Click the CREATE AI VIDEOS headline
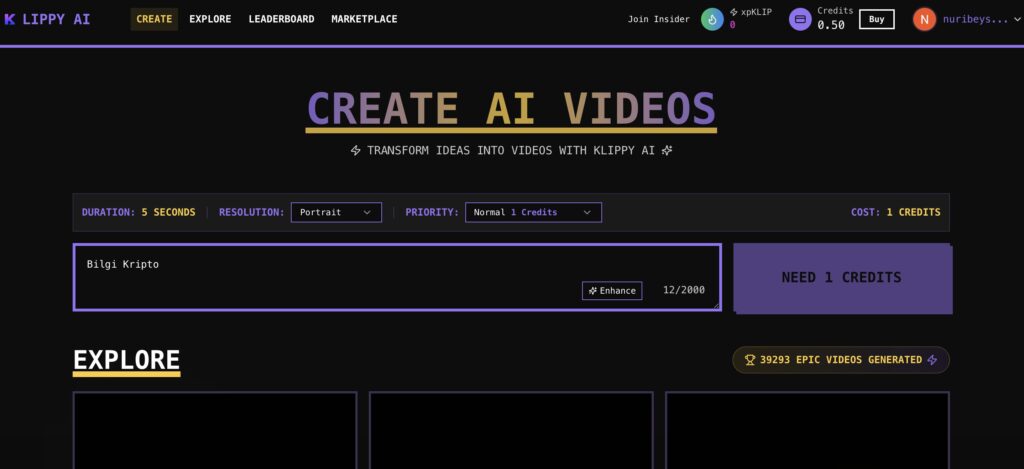The width and height of the screenshot is (1024, 469). (x=511, y=108)
